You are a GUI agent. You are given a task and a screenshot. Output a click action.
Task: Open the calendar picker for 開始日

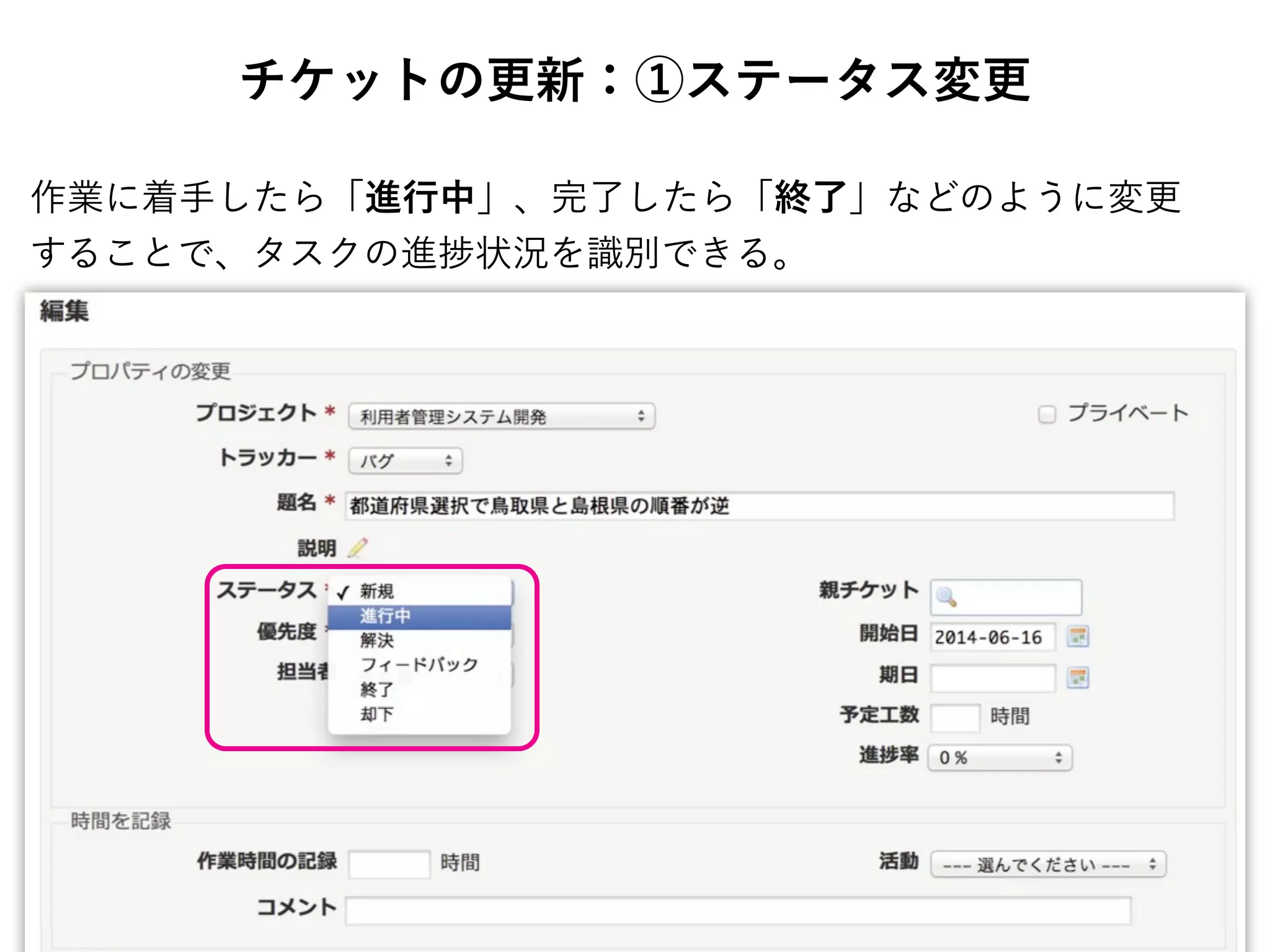tap(1078, 637)
